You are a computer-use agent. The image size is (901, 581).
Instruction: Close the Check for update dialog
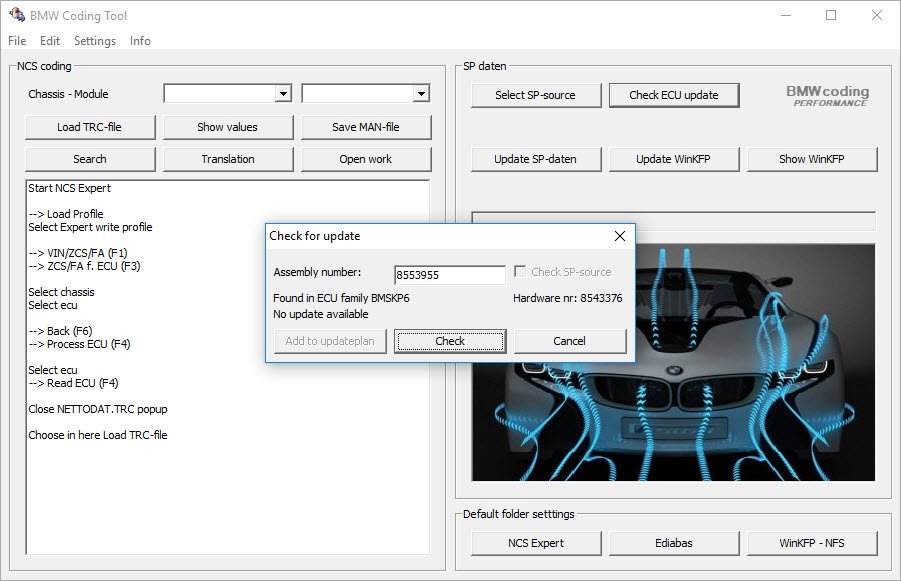(619, 236)
